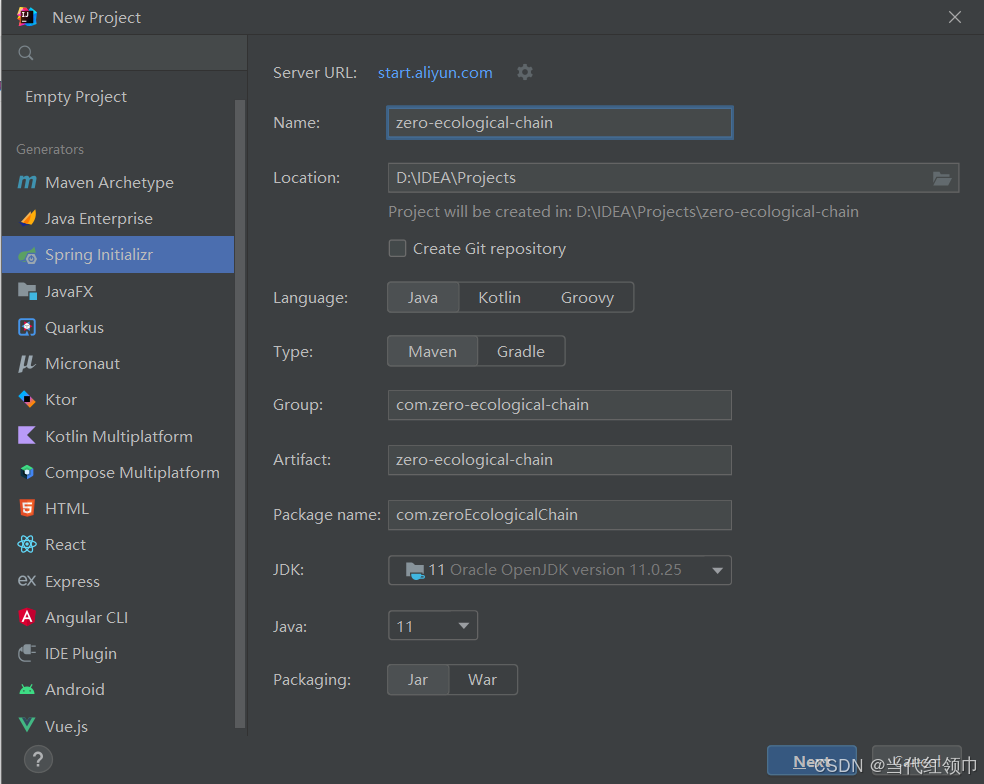The width and height of the screenshot is (984, 784).
Task: Browse location with folder icon
Action: [x=941, y=178]
